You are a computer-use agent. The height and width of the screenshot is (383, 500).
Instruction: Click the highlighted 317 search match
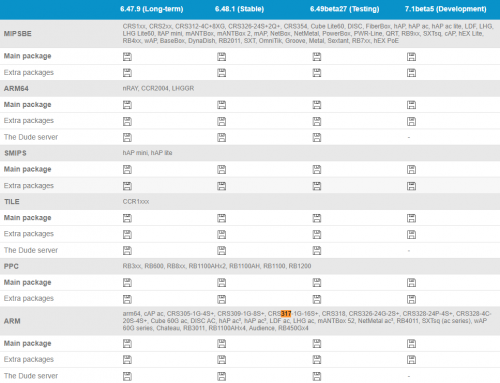[x=286, y=314]
